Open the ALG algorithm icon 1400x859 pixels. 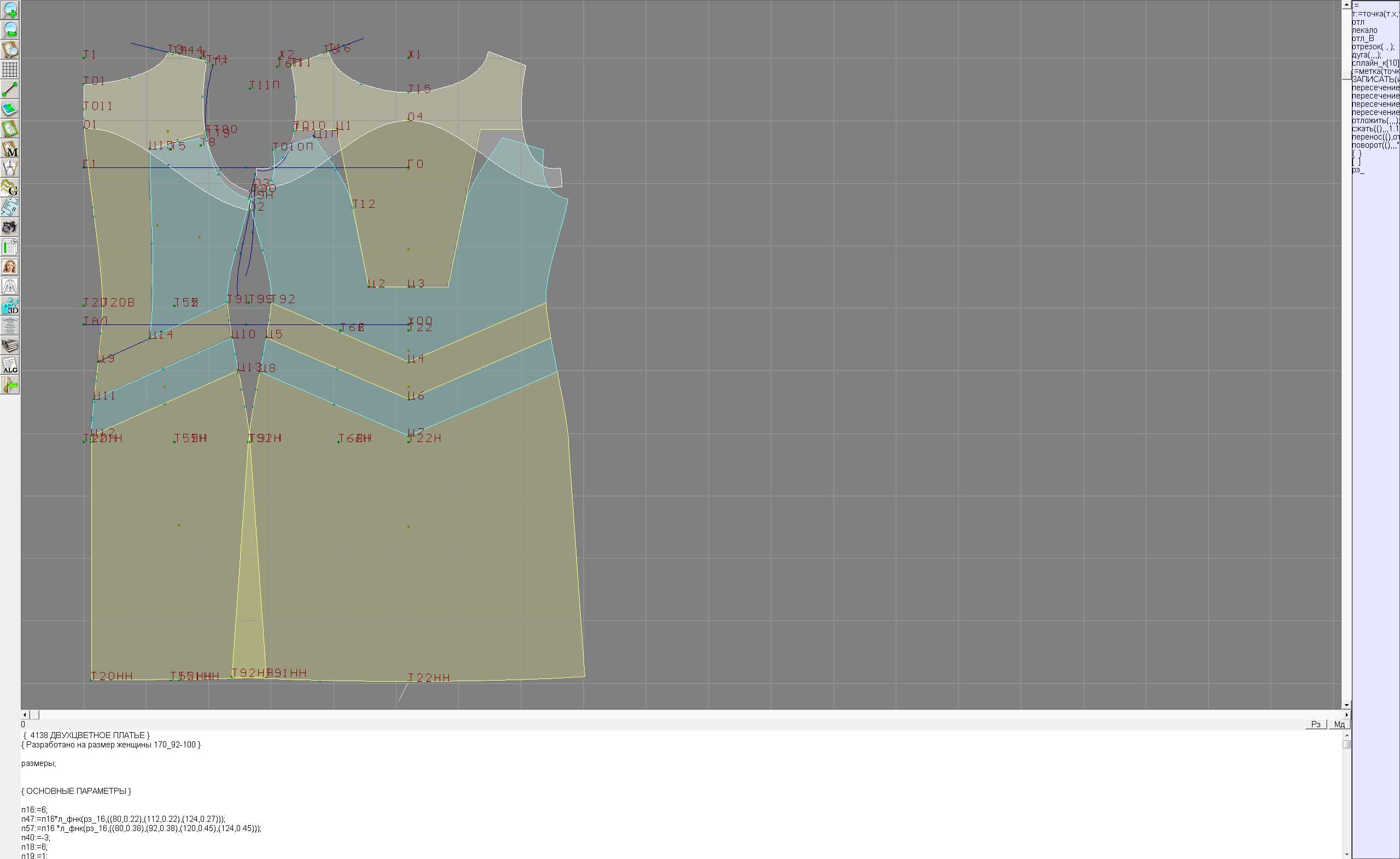[x=10, y=365]
